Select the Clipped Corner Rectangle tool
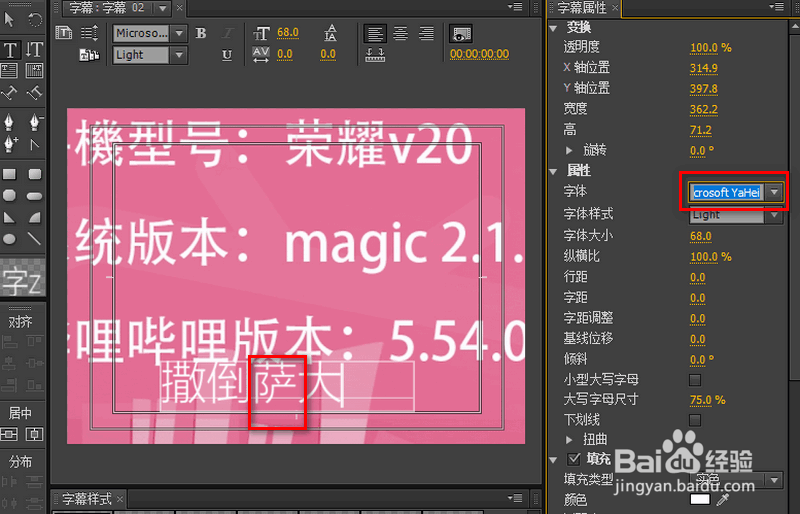Viewport: 800px width, 514px height. [9, 195]
